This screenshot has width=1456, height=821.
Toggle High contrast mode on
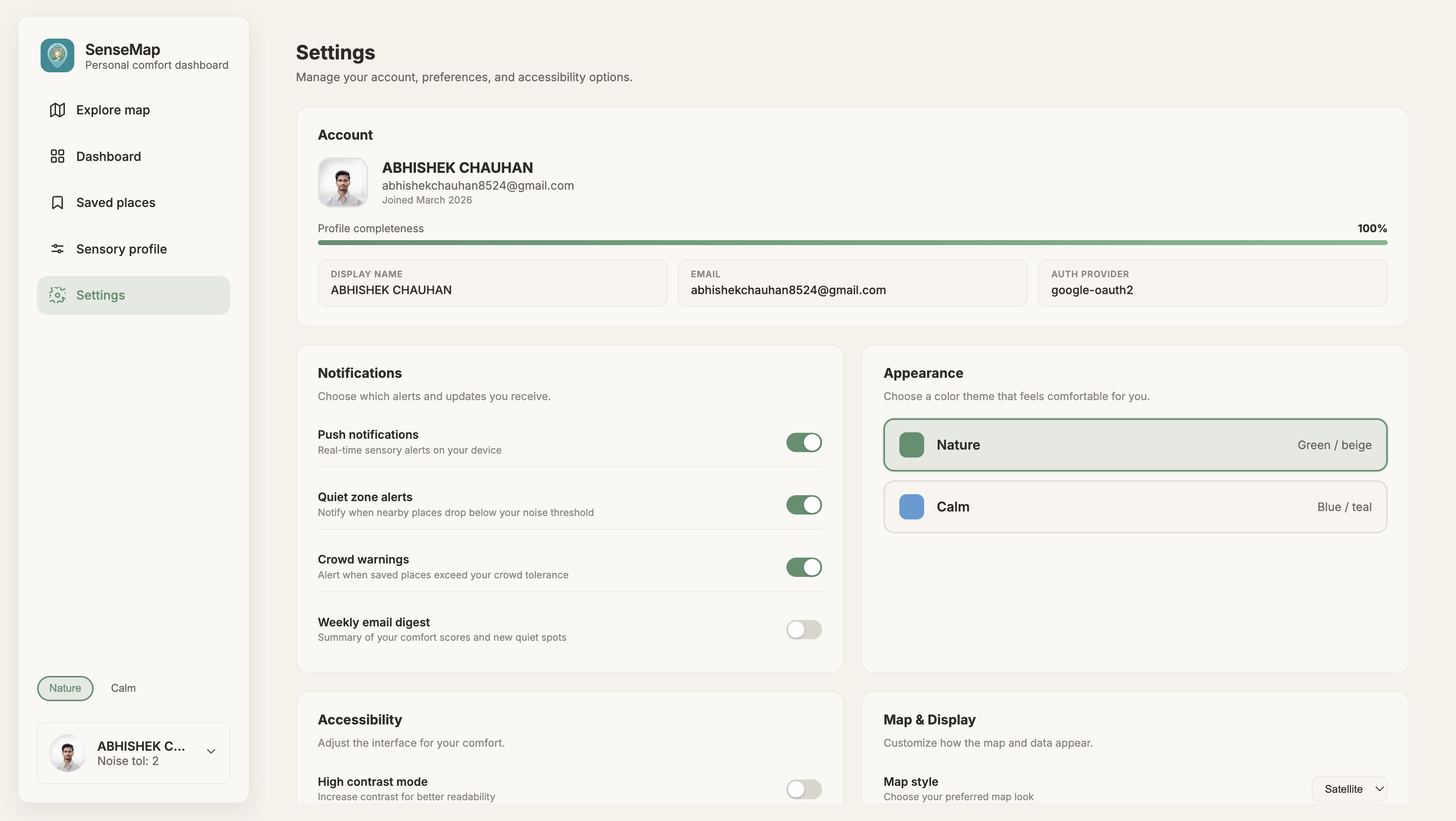803,789
